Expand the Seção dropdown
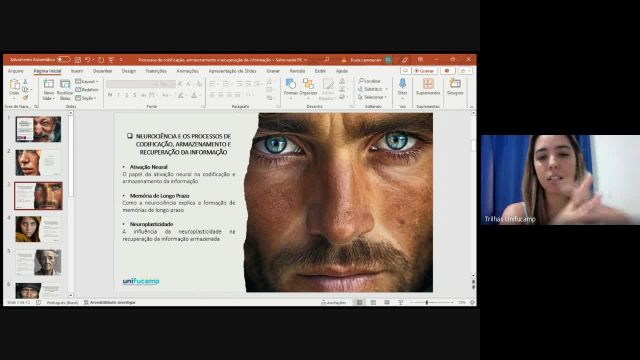Image resolution: width=640 pixels, height=360 pixels. [x=86, y=98]
